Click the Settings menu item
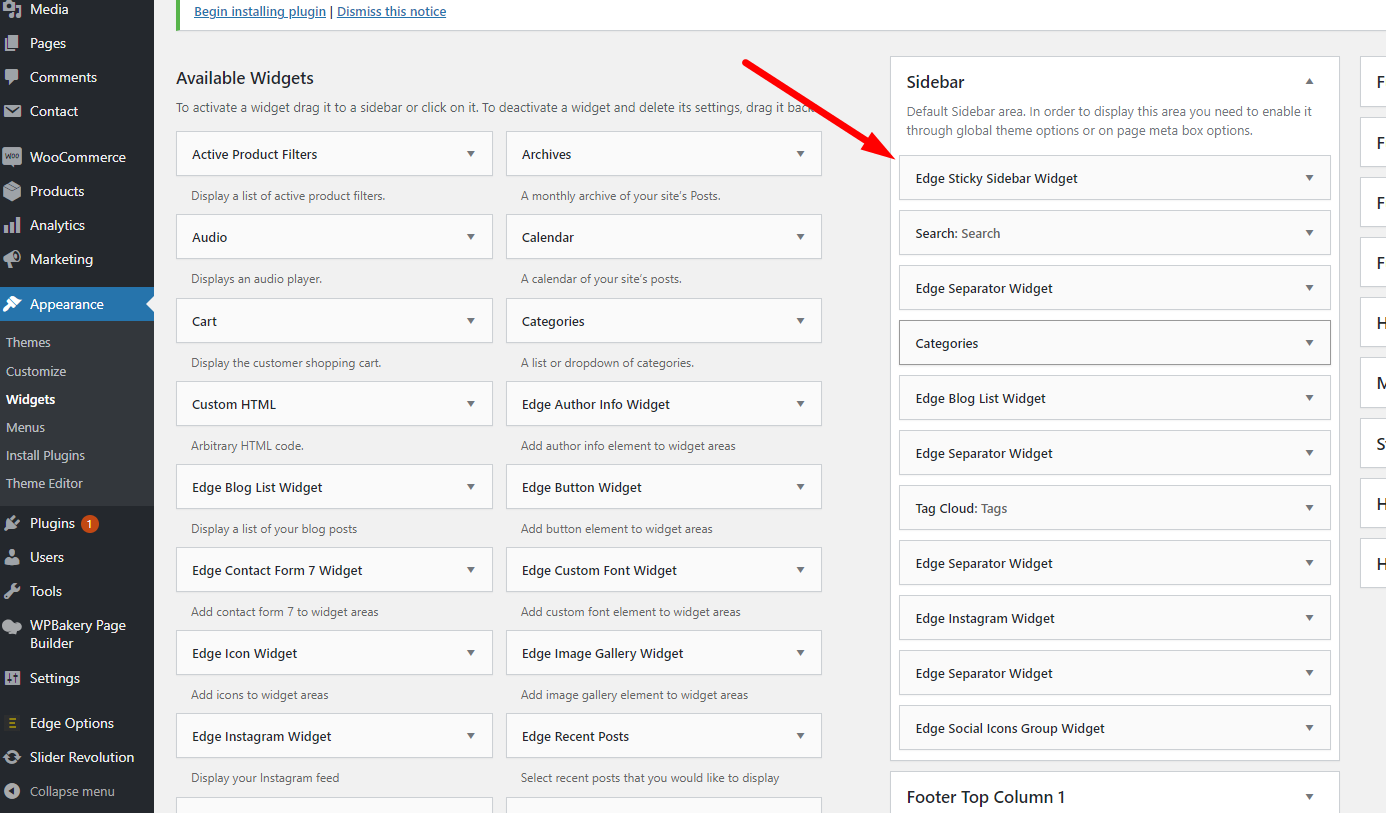The height and width of the screenshot is (813, 1386). tap(77, 678)
